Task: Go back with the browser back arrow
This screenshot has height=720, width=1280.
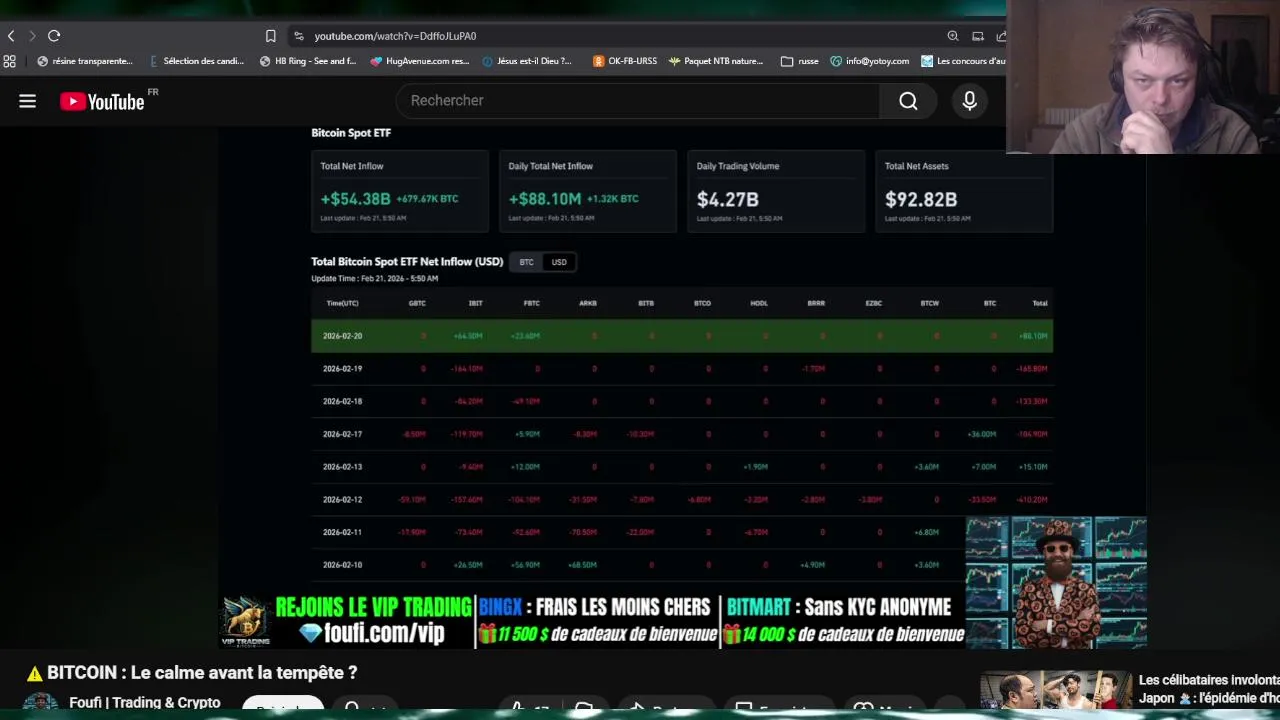Action: click(11, 36)
